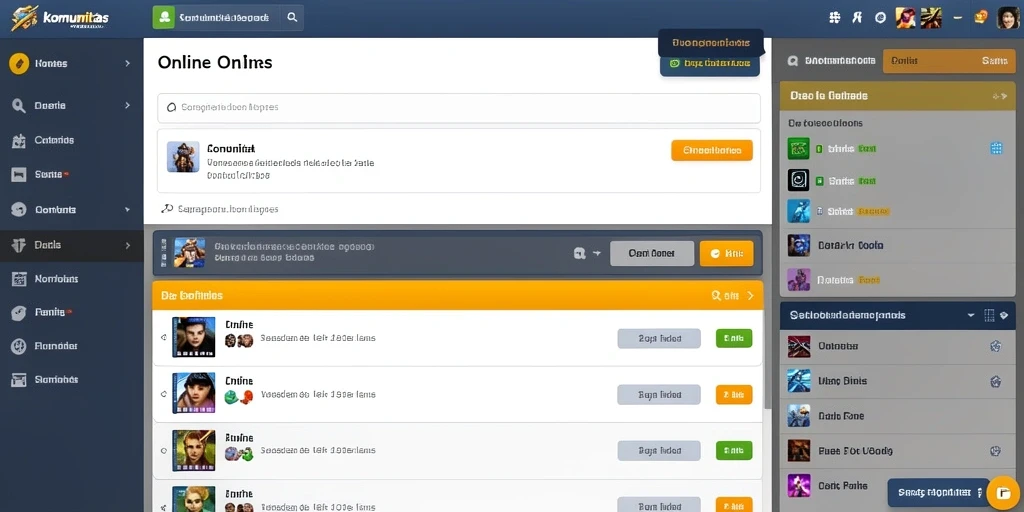The height and width of the screenshot is (512, 1024).
Task: Click the orange button on the community card
Action: coord(712,150)
